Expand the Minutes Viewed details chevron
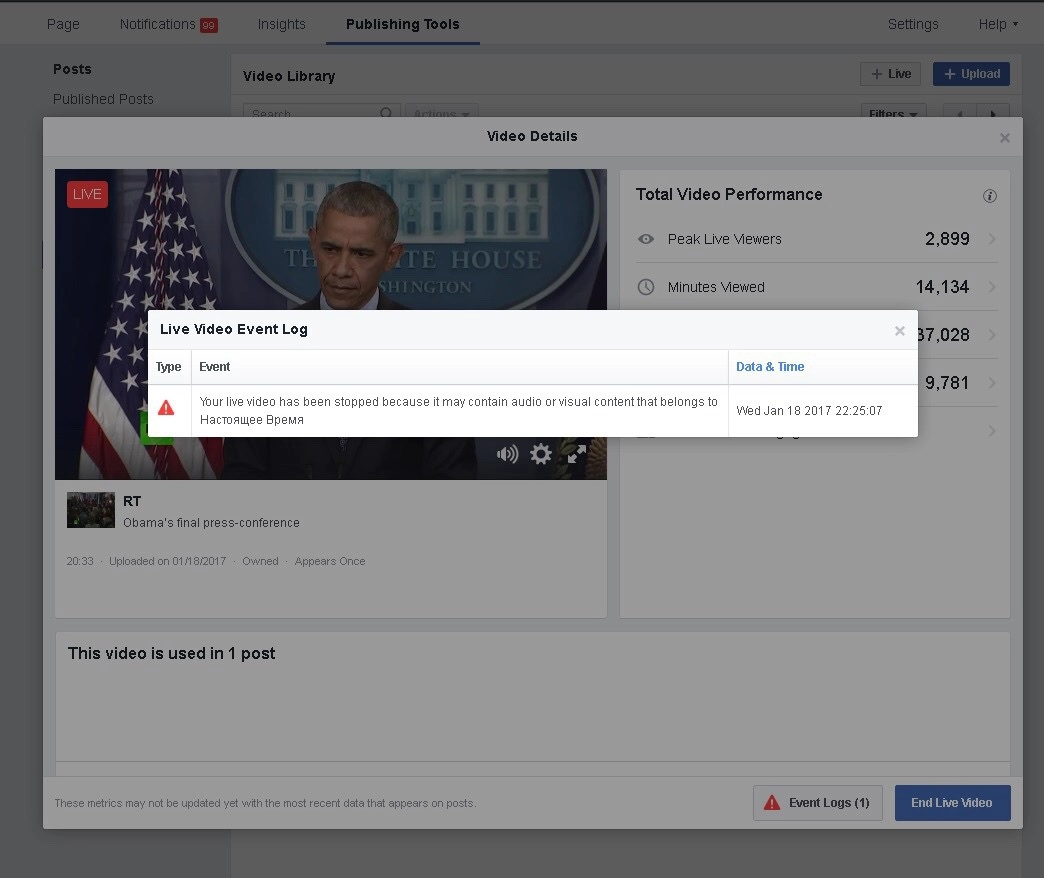This screenshot has height=878, width=1044. point(992,287)
